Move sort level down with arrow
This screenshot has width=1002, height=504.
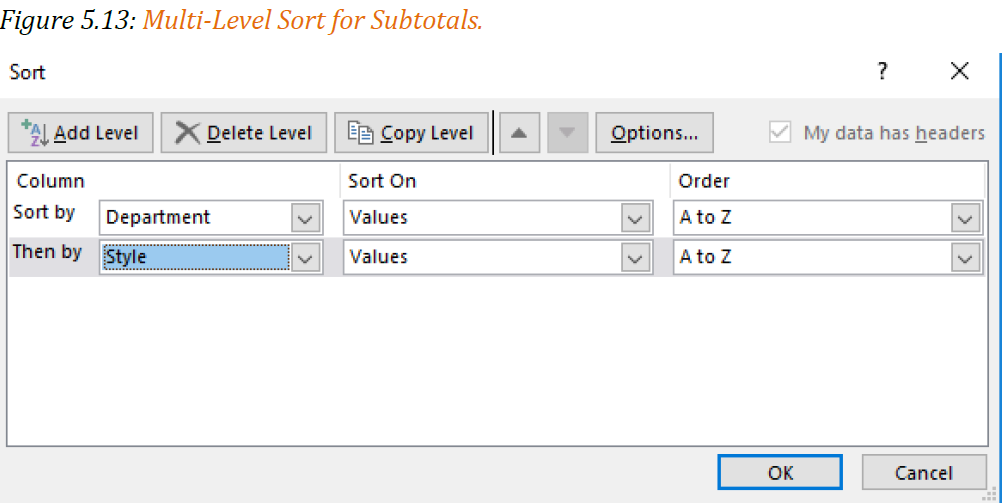pyautogui.click(x=567, y=133)
